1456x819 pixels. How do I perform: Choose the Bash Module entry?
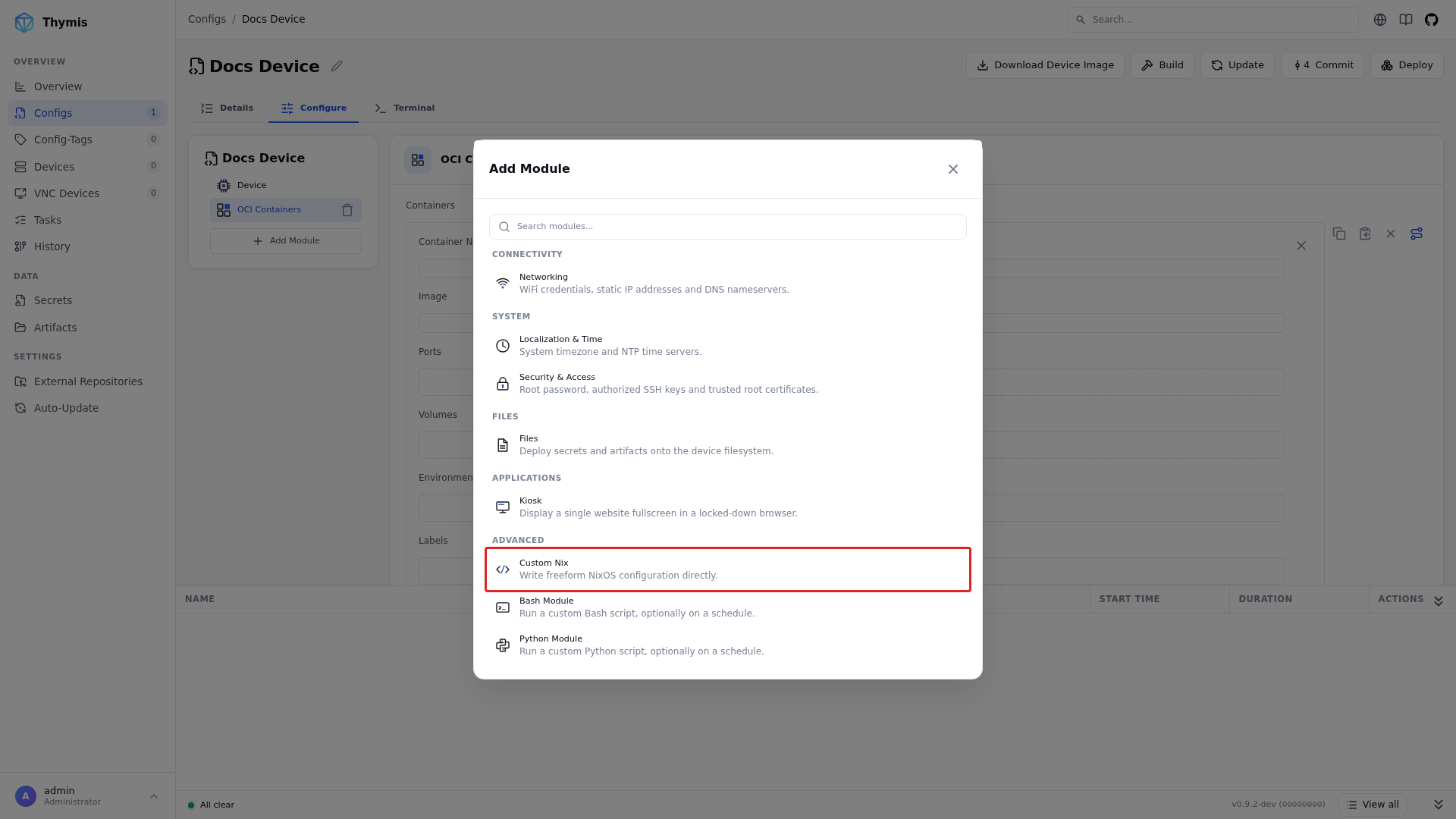pos(728,607)
